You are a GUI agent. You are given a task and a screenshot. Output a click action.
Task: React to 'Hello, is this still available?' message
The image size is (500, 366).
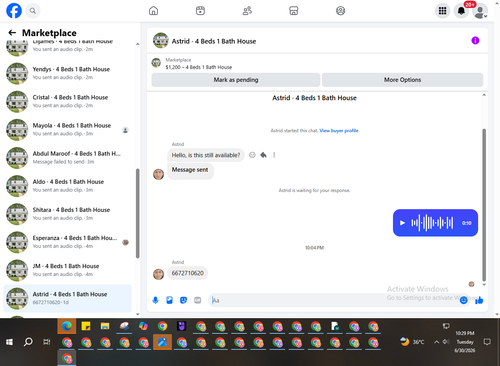point(252,155)
